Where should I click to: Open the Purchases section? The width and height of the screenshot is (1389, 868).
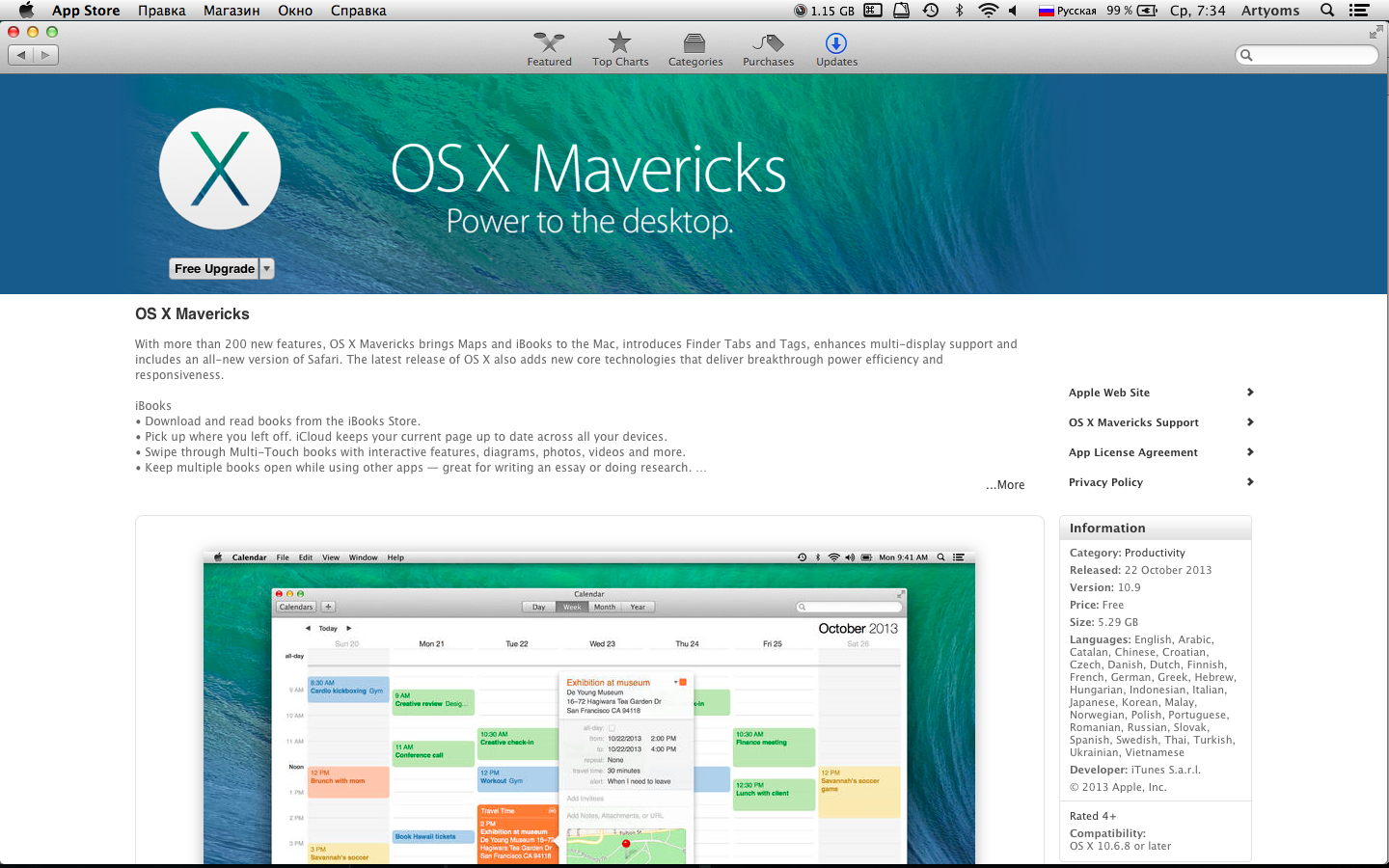click(768, 49)
